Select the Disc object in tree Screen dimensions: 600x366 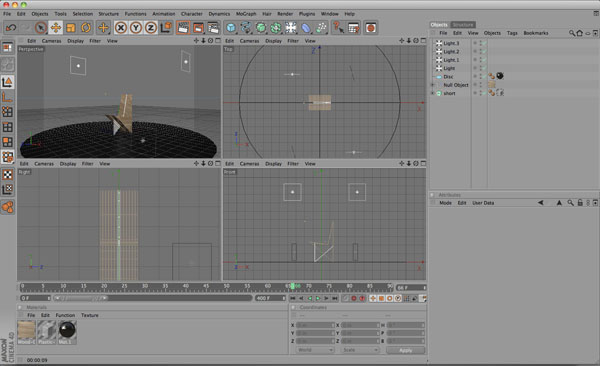tap(448, 77)
